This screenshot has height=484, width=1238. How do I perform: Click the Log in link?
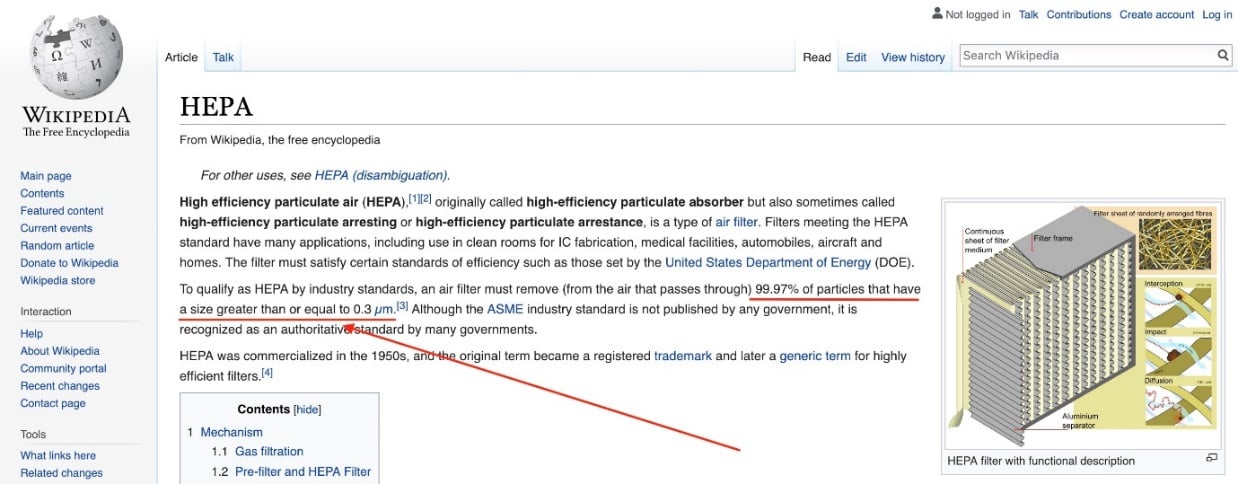click(x=1217, y=14)
